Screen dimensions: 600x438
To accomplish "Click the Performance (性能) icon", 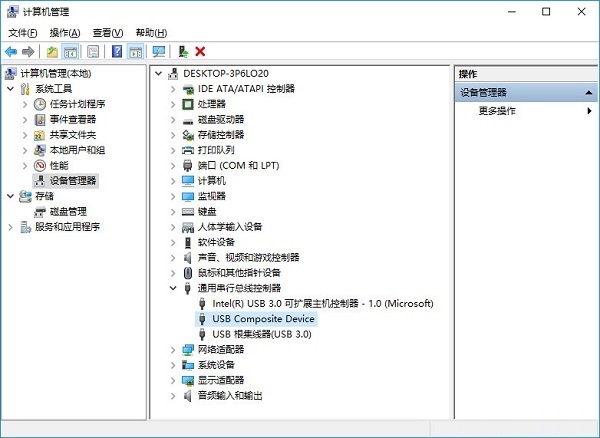I will coord(40,166).
